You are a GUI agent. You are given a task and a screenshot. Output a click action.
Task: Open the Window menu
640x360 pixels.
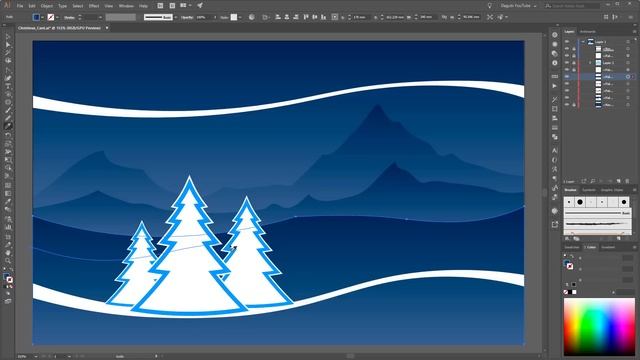(x=126, y=6)
